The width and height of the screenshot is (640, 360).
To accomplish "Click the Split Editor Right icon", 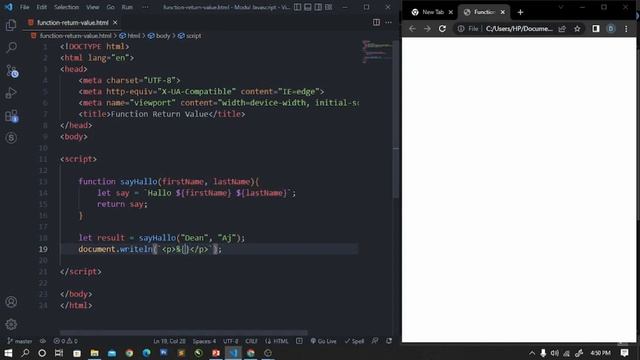I will (376, 22).
